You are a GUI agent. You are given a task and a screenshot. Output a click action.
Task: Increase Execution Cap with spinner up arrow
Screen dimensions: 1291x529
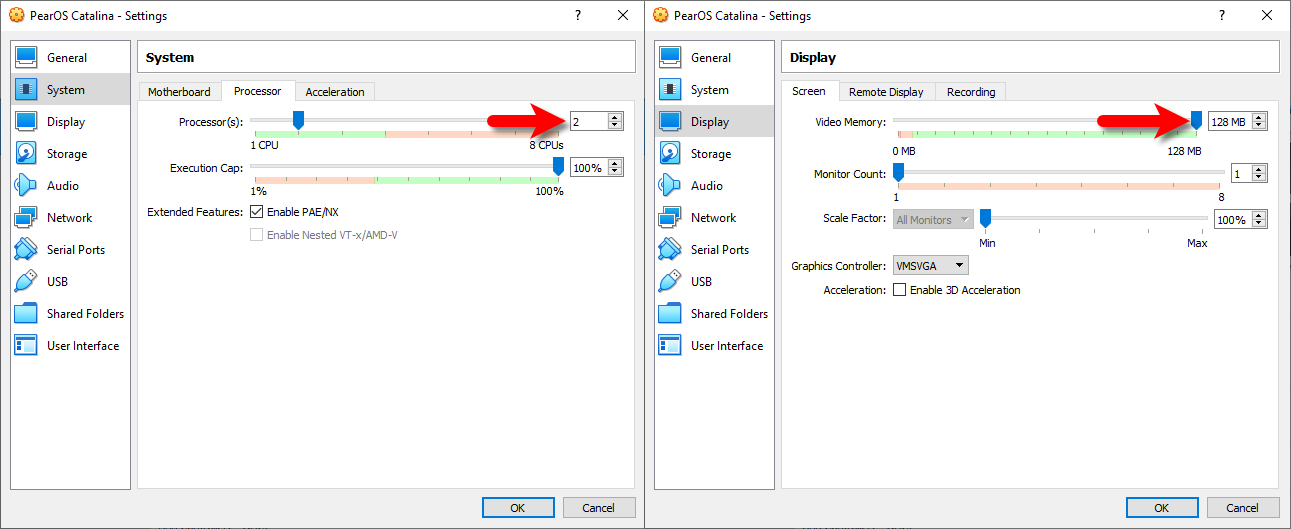pos(615,163)
